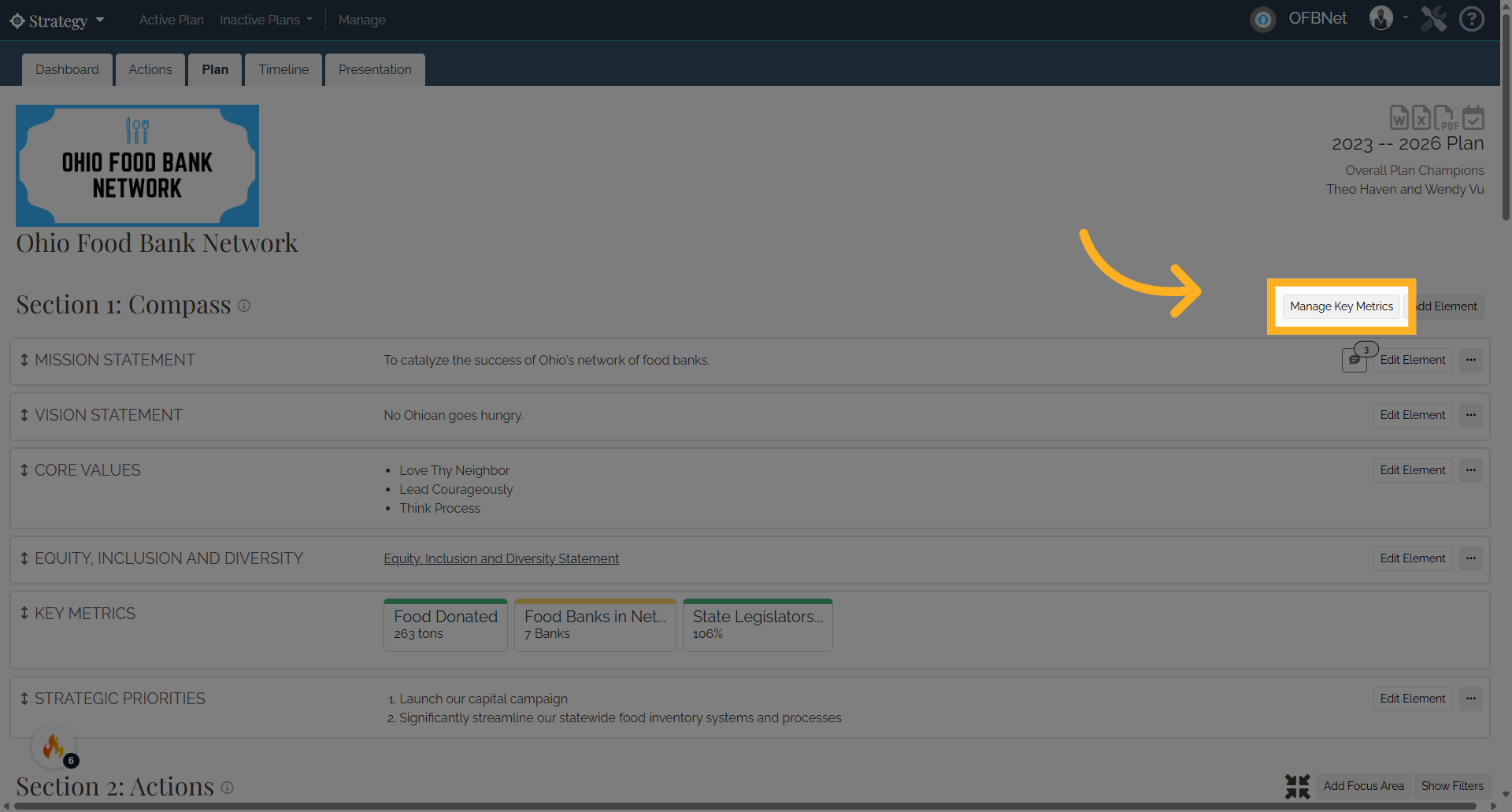Click the flame icon with badge 6
The image size is (1512, 812).
click(x=54, y=747)
